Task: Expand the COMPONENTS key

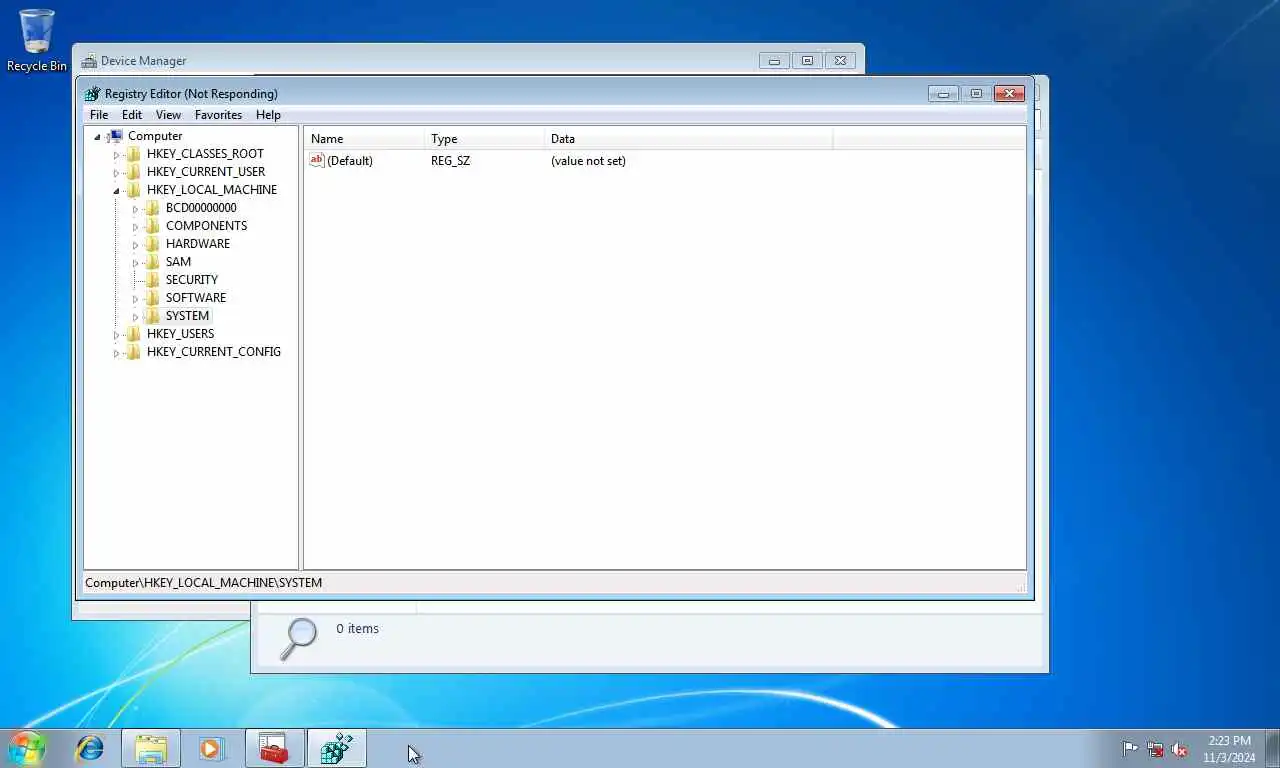Action: coord(135,227)
